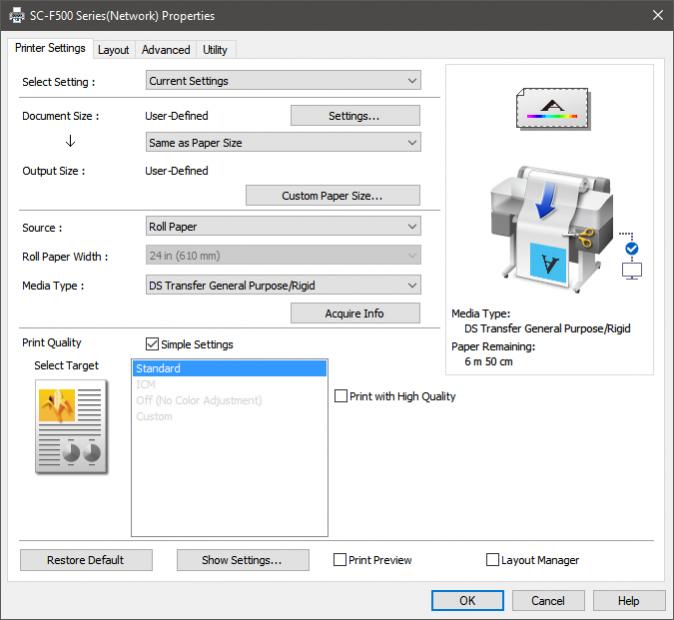
Task: Open Help for printer properties
Action: 629,600
